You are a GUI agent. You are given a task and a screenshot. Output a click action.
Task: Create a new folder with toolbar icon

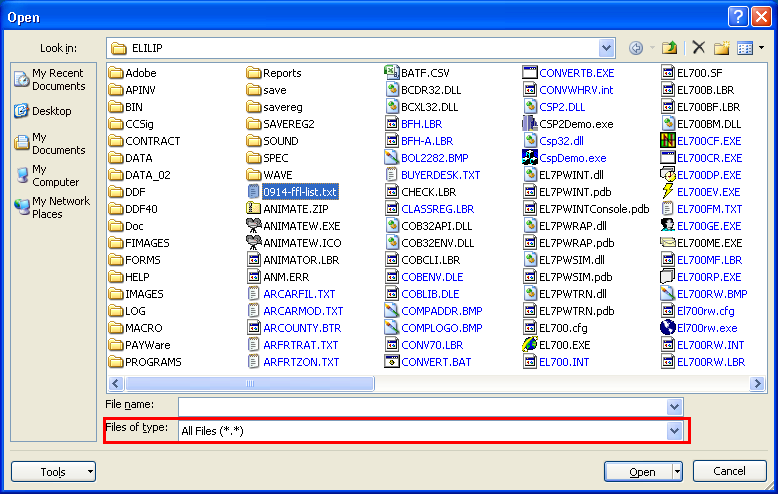[722, 48]
